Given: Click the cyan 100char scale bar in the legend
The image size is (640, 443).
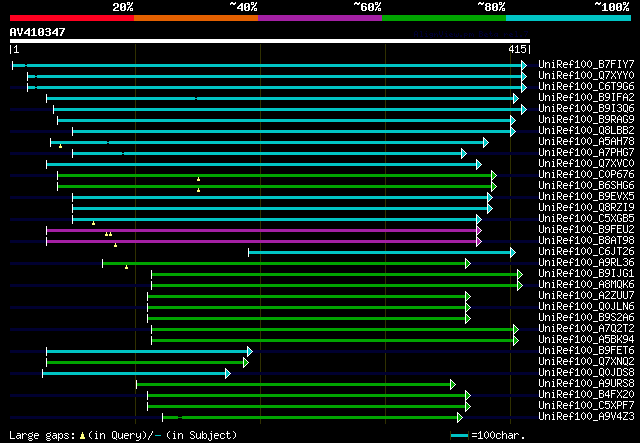Looking at the screenshot, I should [459, 436].
